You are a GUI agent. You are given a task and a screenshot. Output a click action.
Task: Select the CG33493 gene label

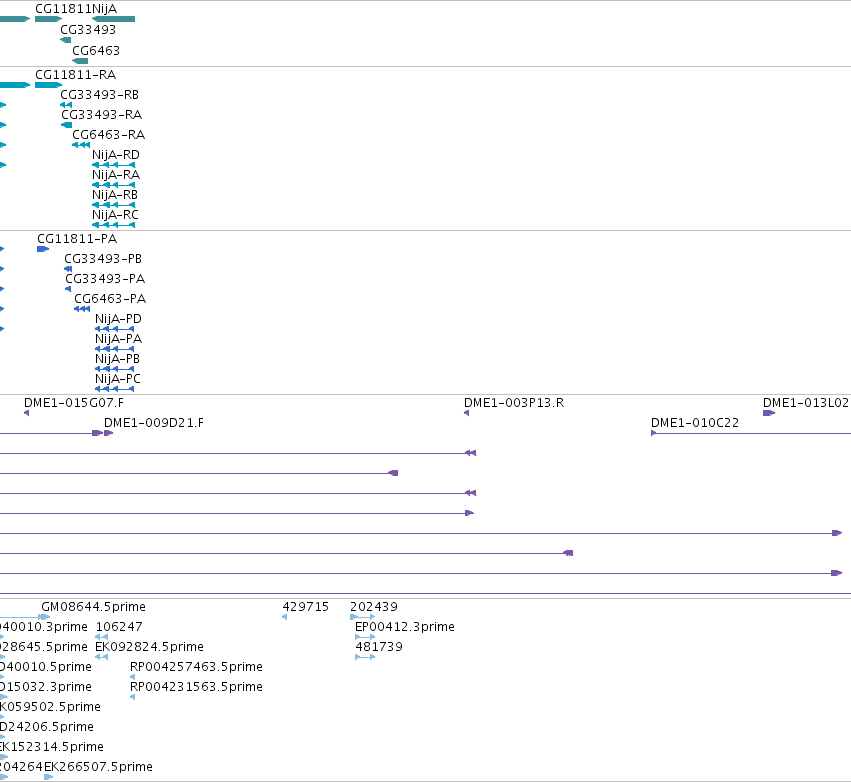[88, 29]
